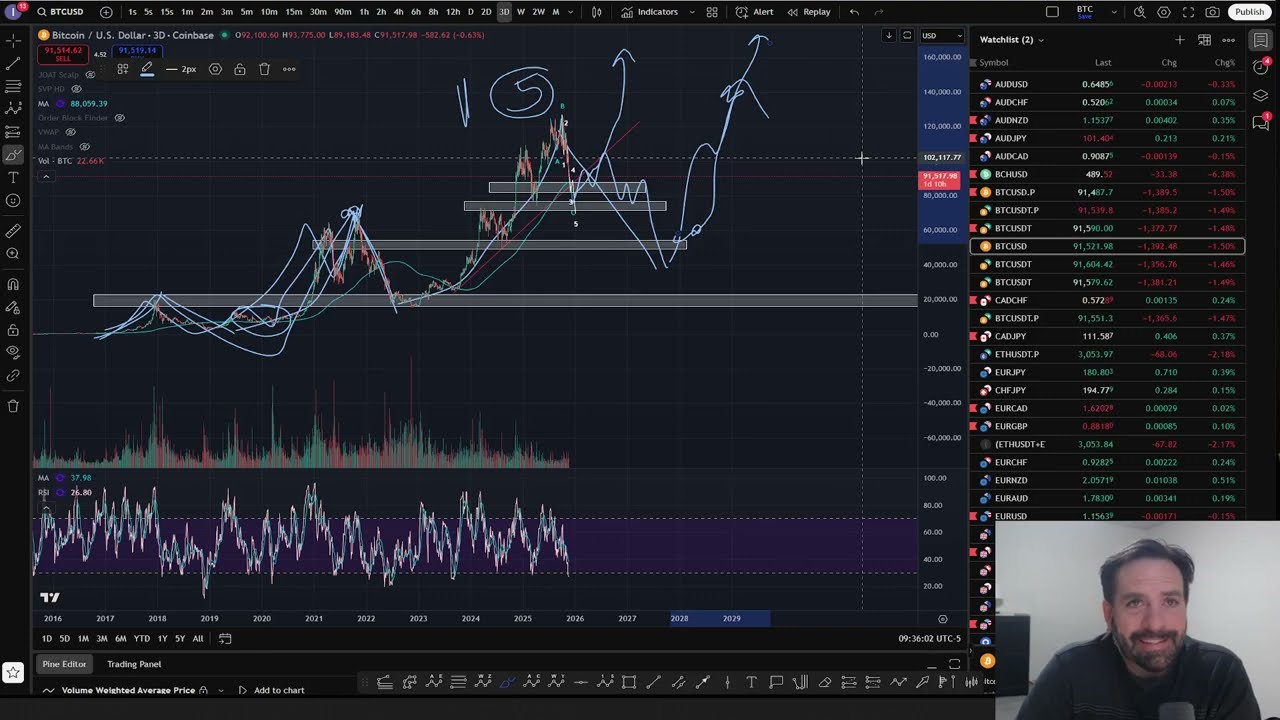1280x720 pixels.
Task: Open the Indicators dialog
Action: tap(649, 12)
